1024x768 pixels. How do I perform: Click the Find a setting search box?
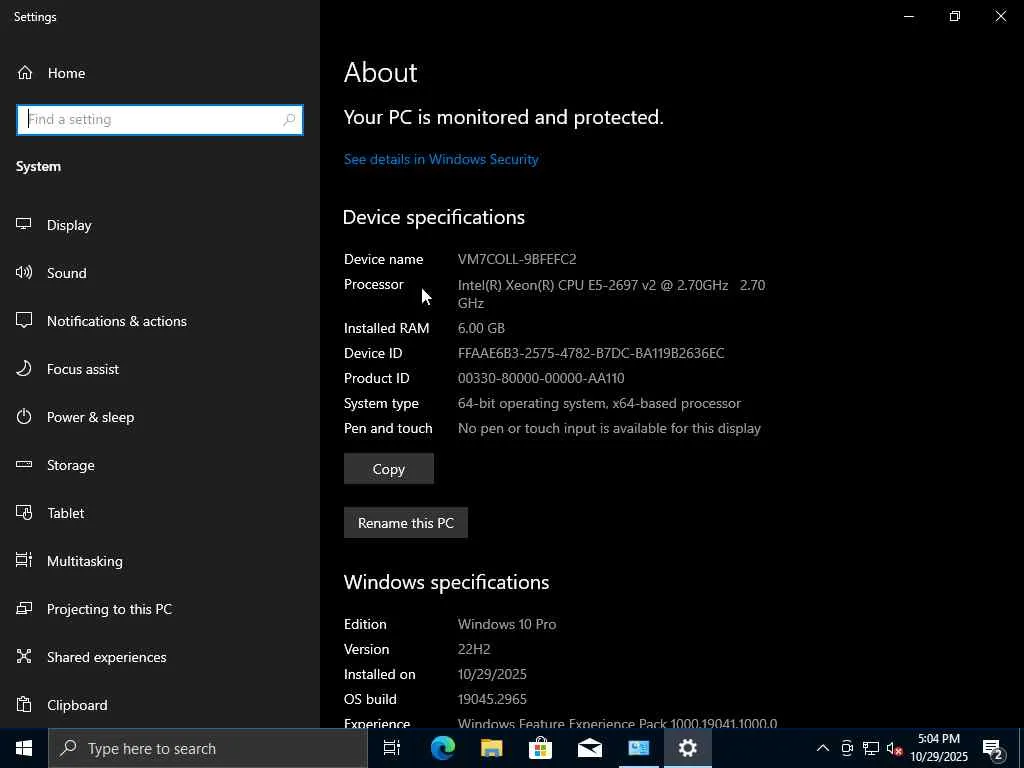tap(159, 120)
